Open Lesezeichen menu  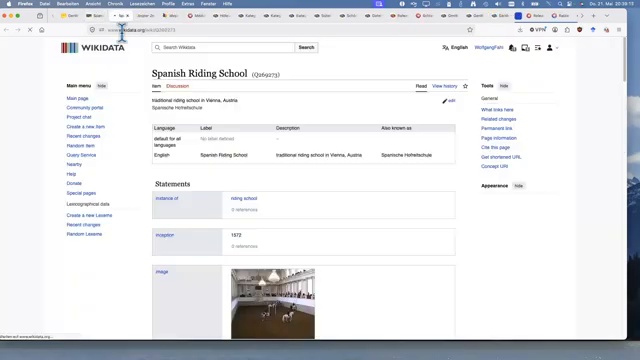point(142,4)
